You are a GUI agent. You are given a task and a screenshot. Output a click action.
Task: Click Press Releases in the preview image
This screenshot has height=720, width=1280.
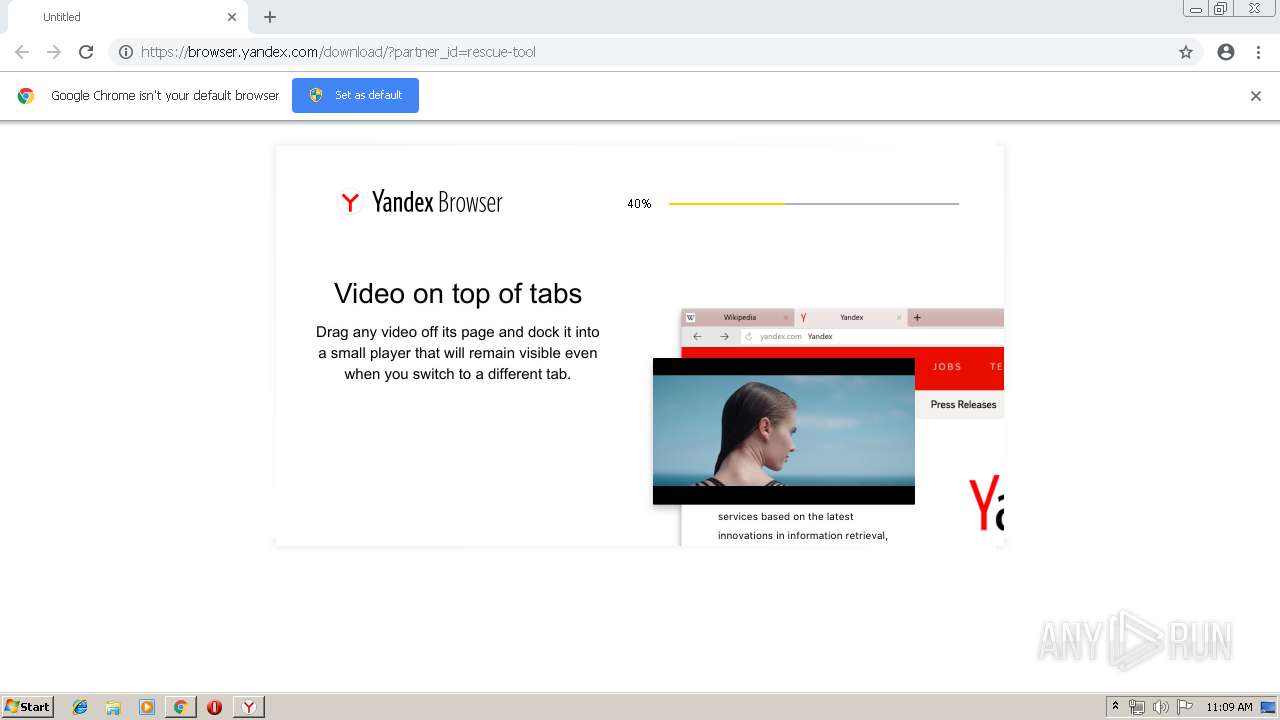[x=963, y=405]
